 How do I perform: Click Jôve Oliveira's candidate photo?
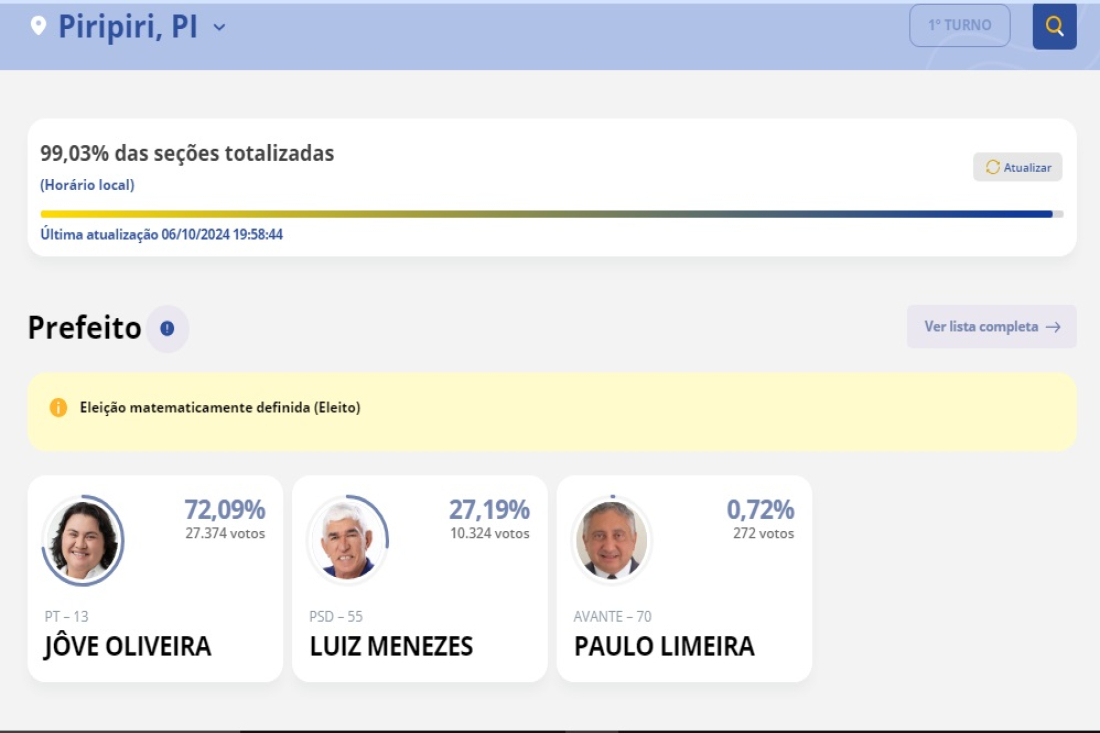pyautogui.click(x=83, y=540)
